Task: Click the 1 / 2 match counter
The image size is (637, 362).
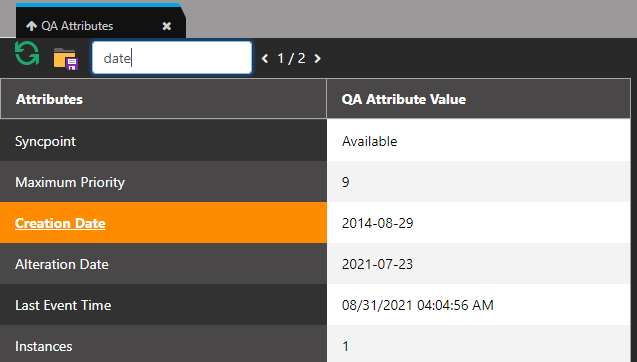Action: click(291, 59)
